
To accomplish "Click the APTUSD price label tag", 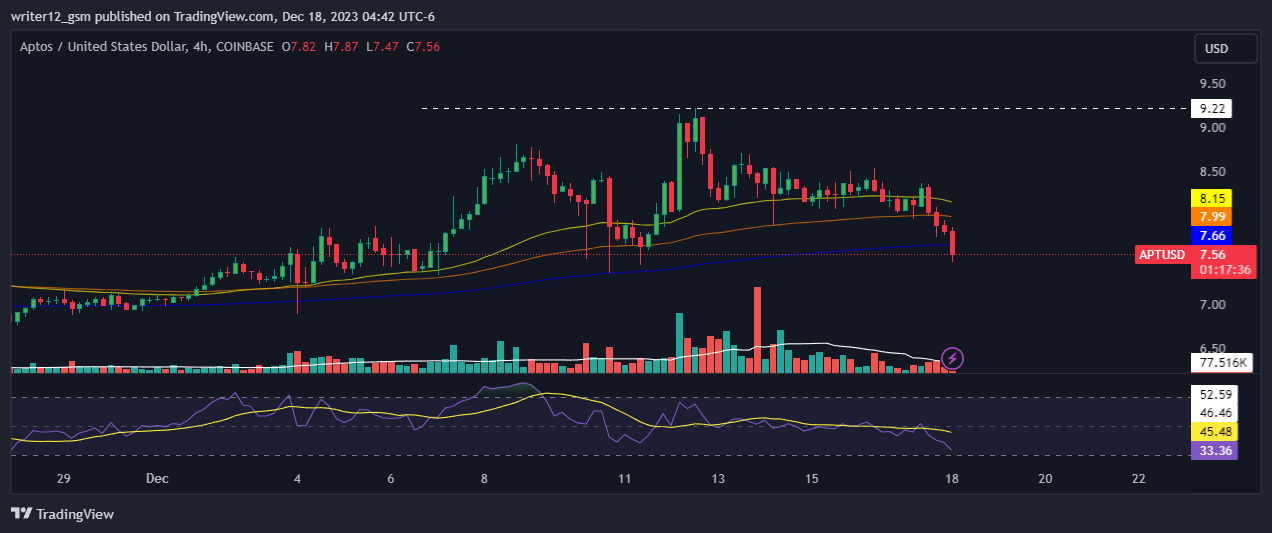I will [x=1162, y=254].
